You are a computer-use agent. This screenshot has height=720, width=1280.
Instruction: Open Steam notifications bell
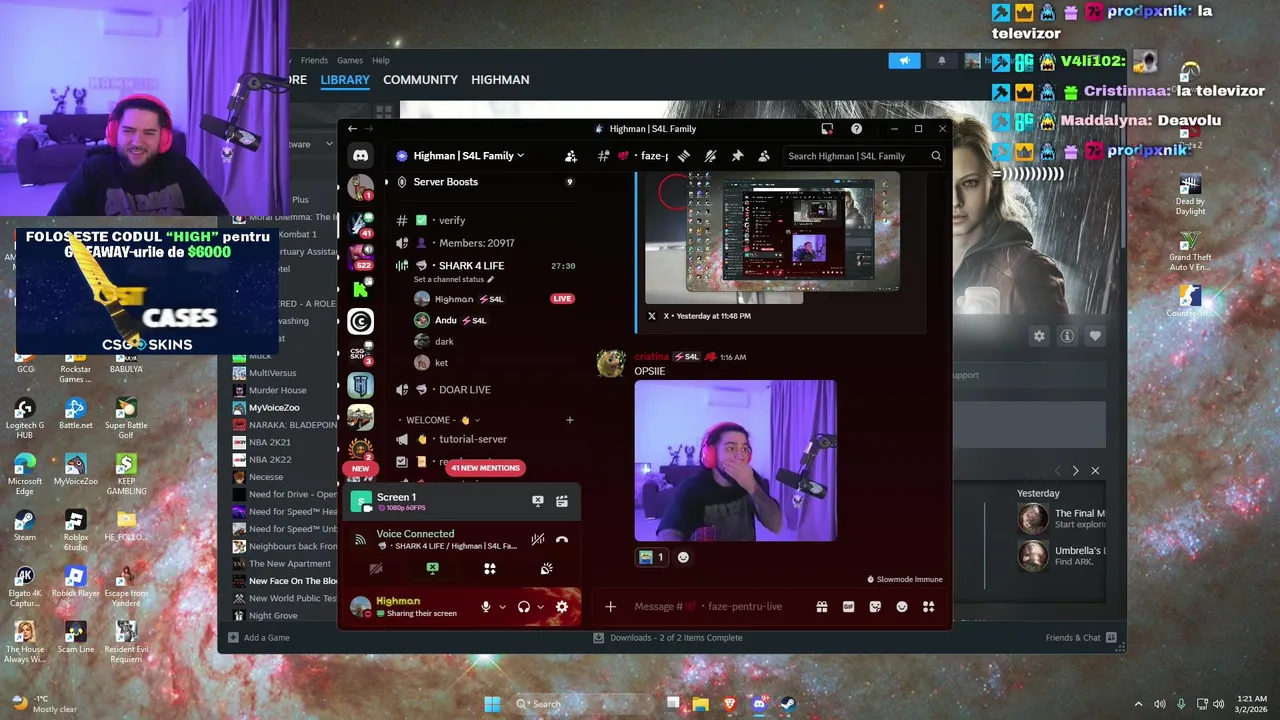click(x=941, y=61)
